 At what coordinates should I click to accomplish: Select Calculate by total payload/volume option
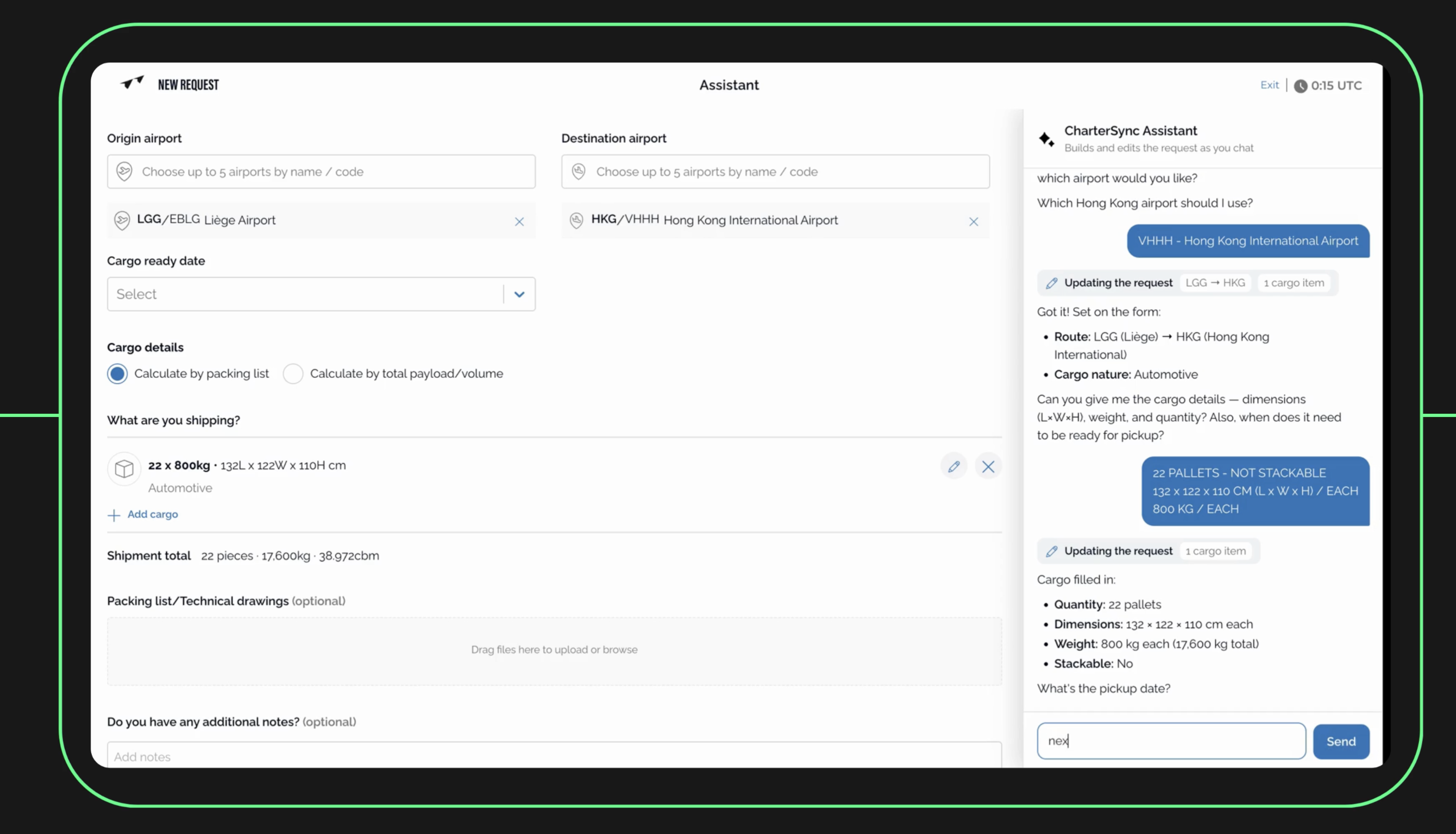(x=293, y=374)
